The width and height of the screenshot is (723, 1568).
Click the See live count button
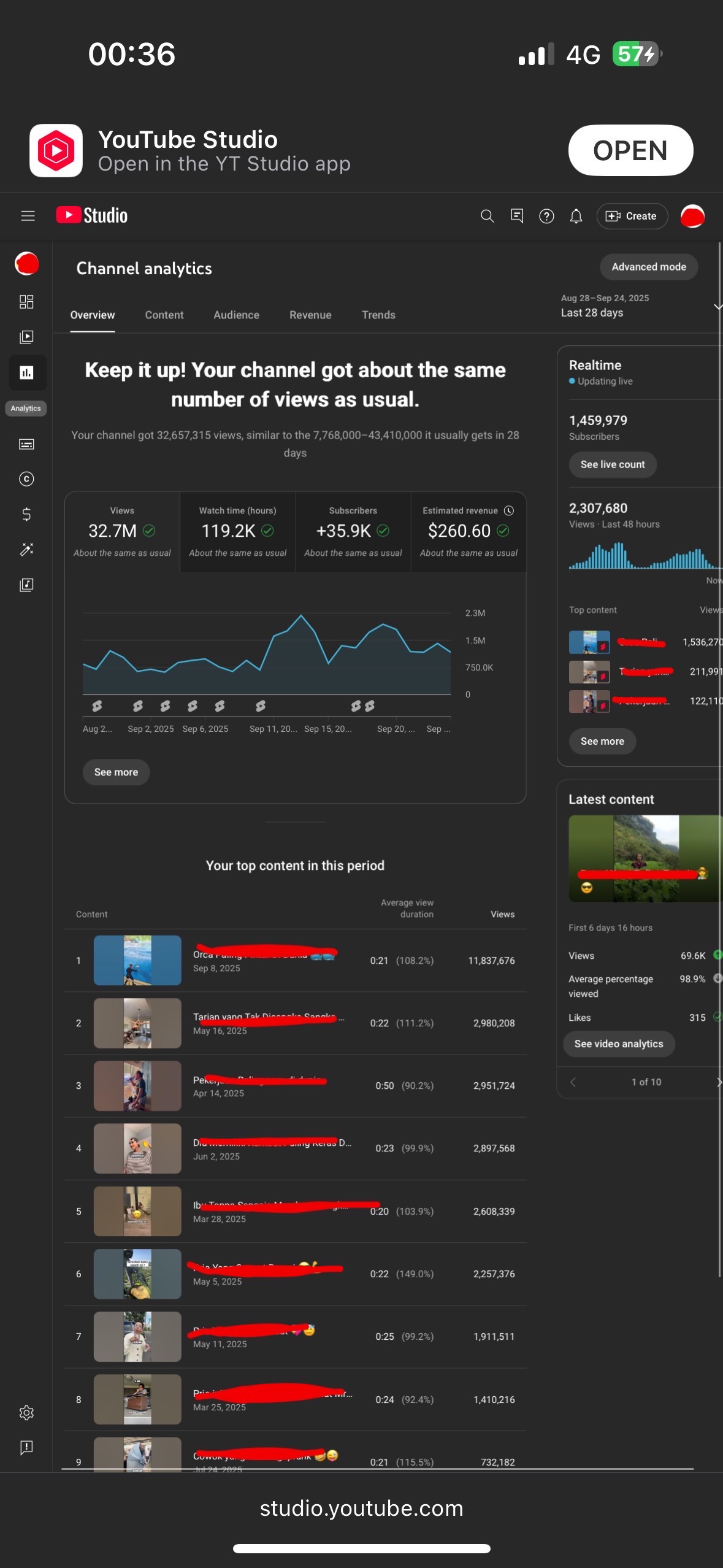612,464
